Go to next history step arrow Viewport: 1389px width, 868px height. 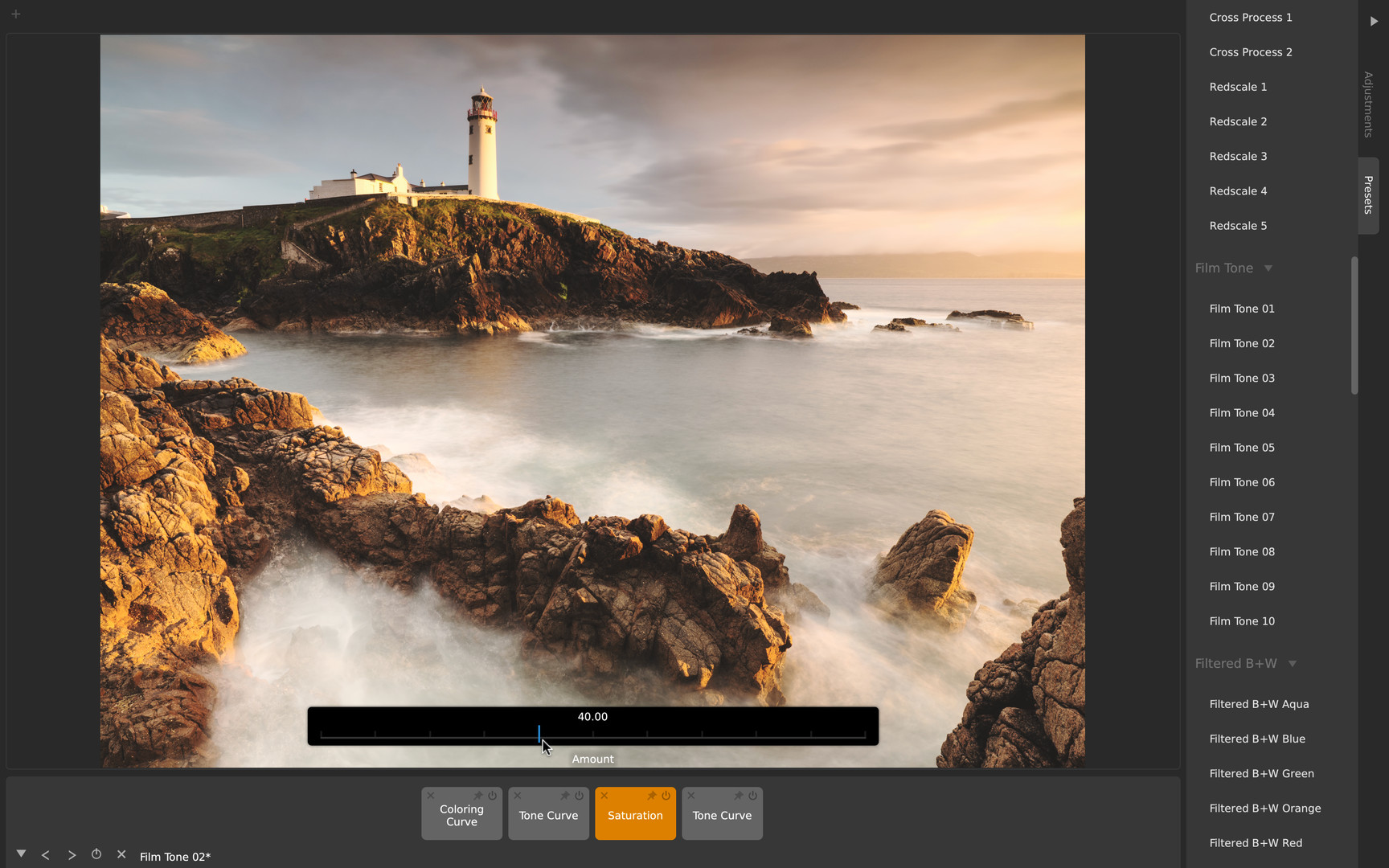[72, 855]
